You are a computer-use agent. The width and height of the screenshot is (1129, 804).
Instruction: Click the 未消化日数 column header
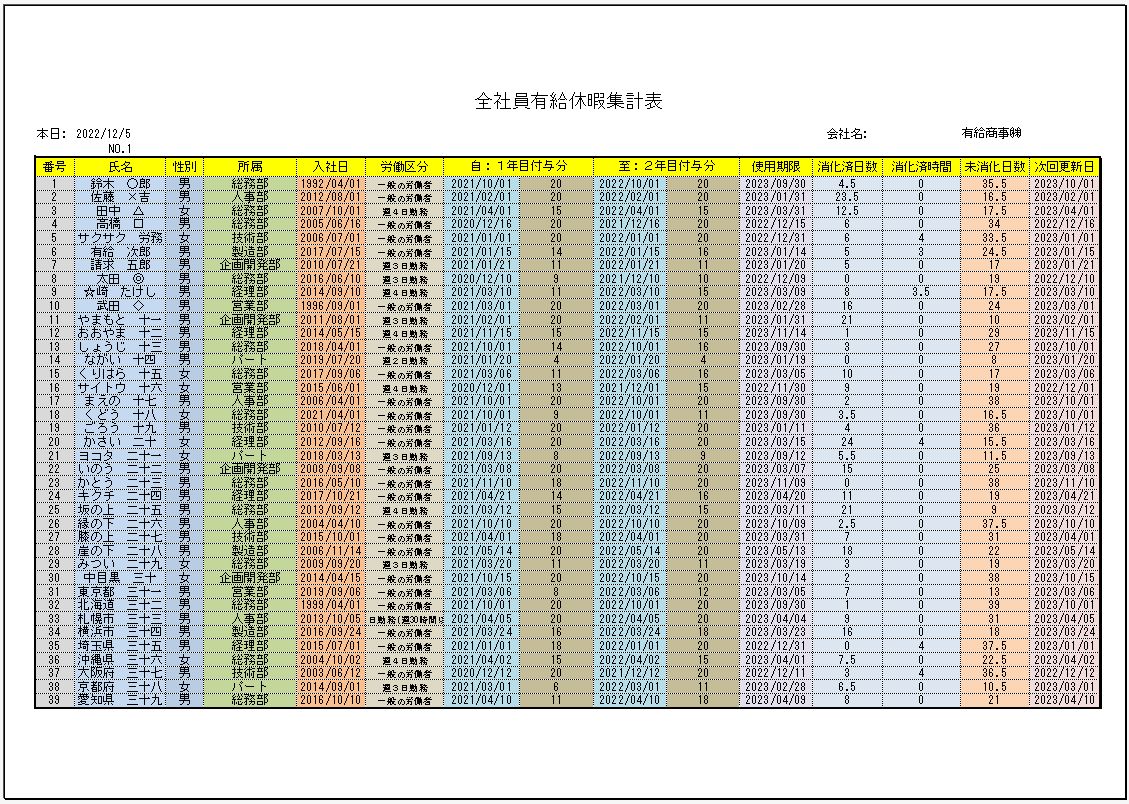[x=994, y=166]
